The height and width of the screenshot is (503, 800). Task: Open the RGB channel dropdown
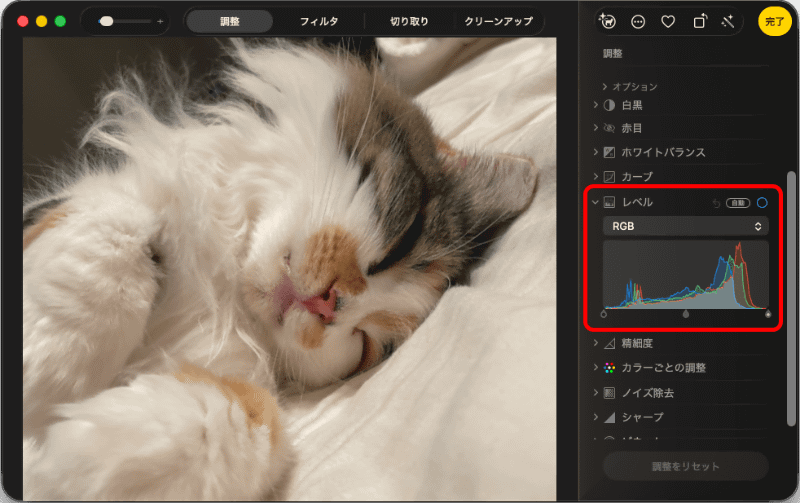click(686, 226)
